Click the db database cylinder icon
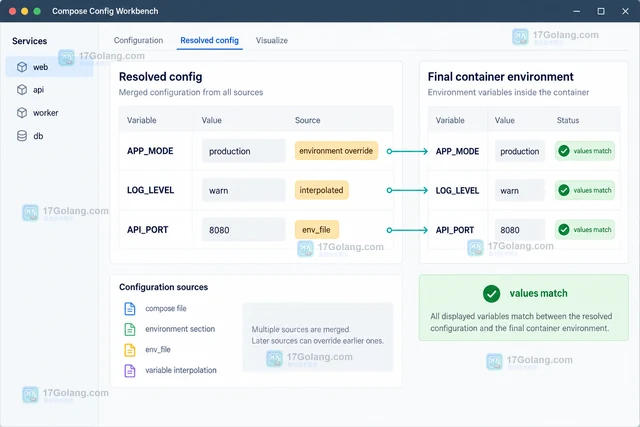This screenshot has width=640, height=427. (22, 136)
